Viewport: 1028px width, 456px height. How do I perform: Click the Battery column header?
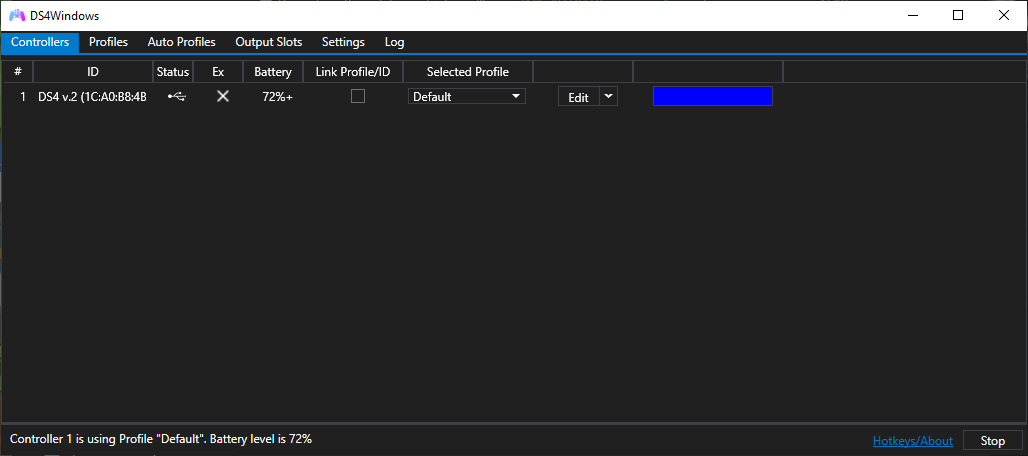273,71
